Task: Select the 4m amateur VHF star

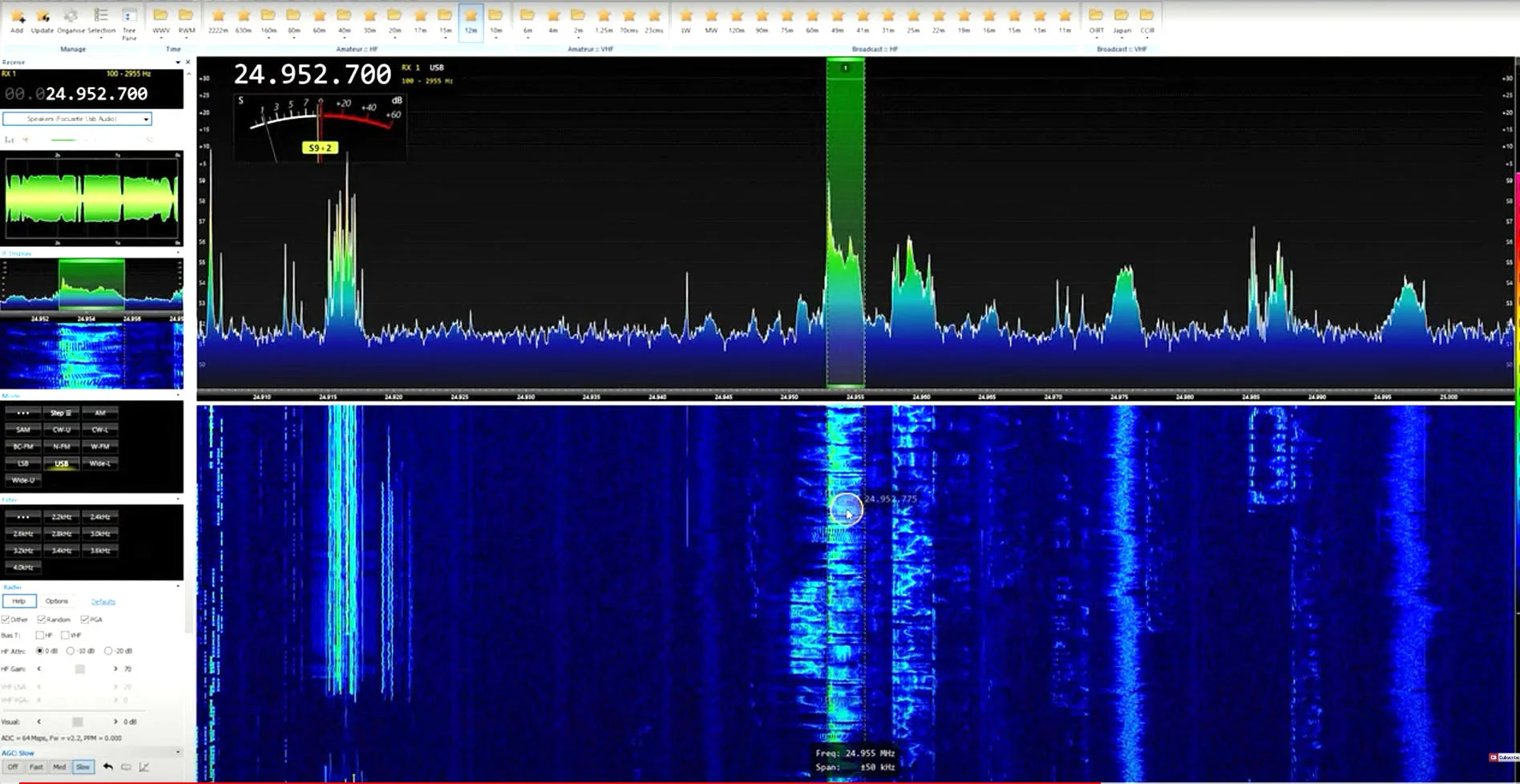Action: 553,16
